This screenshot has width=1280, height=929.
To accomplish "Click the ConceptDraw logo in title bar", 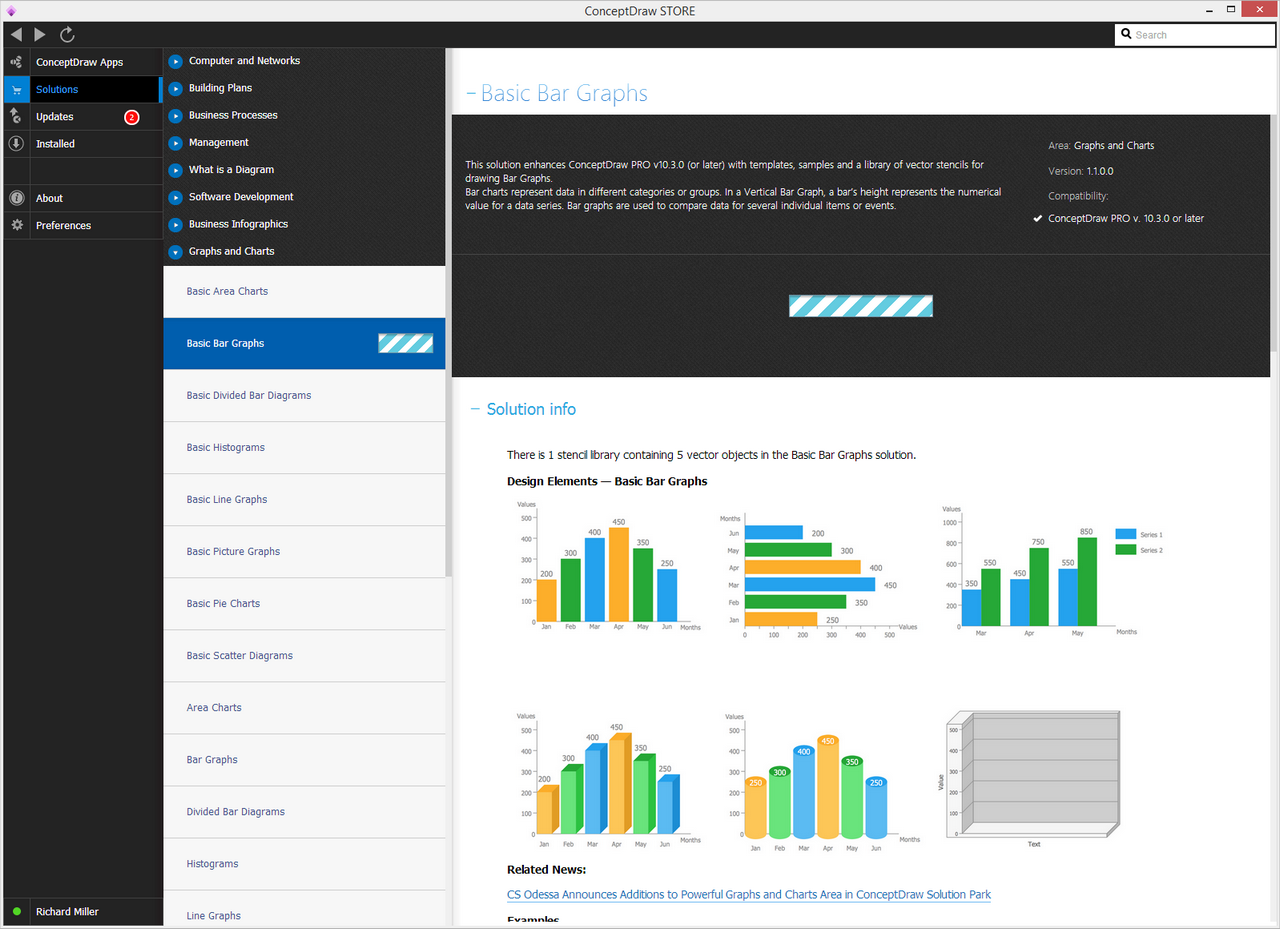I will [x=11, y=11].
